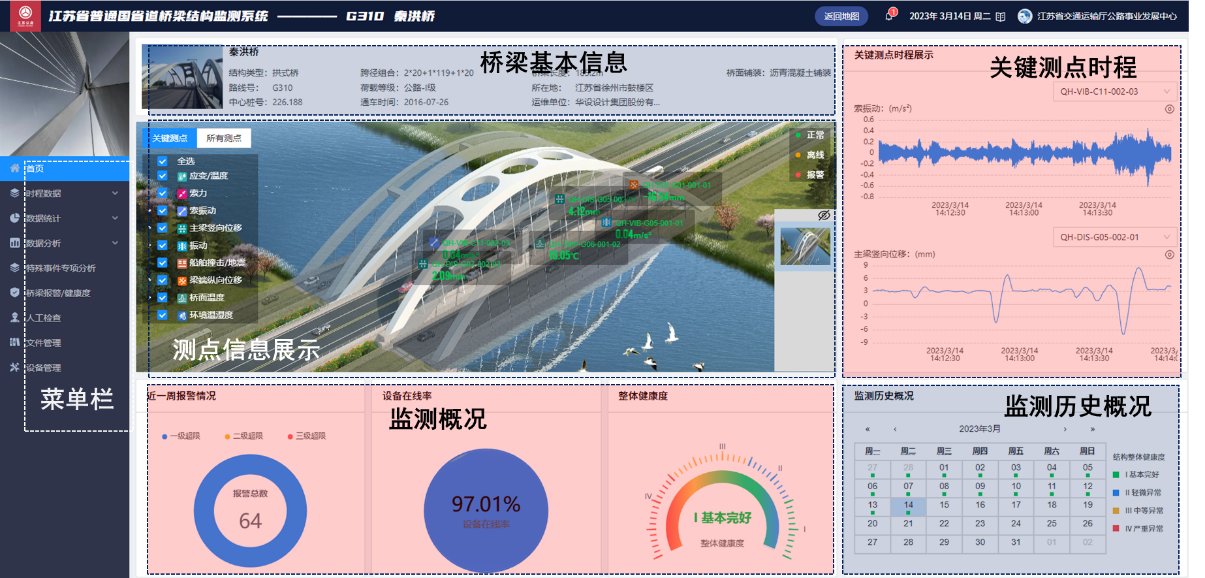Image resolution: width=1205 pixels, height=578 pixels.
Task: Toggle the 全选 checkbox
Action: (x=162, y=161)
